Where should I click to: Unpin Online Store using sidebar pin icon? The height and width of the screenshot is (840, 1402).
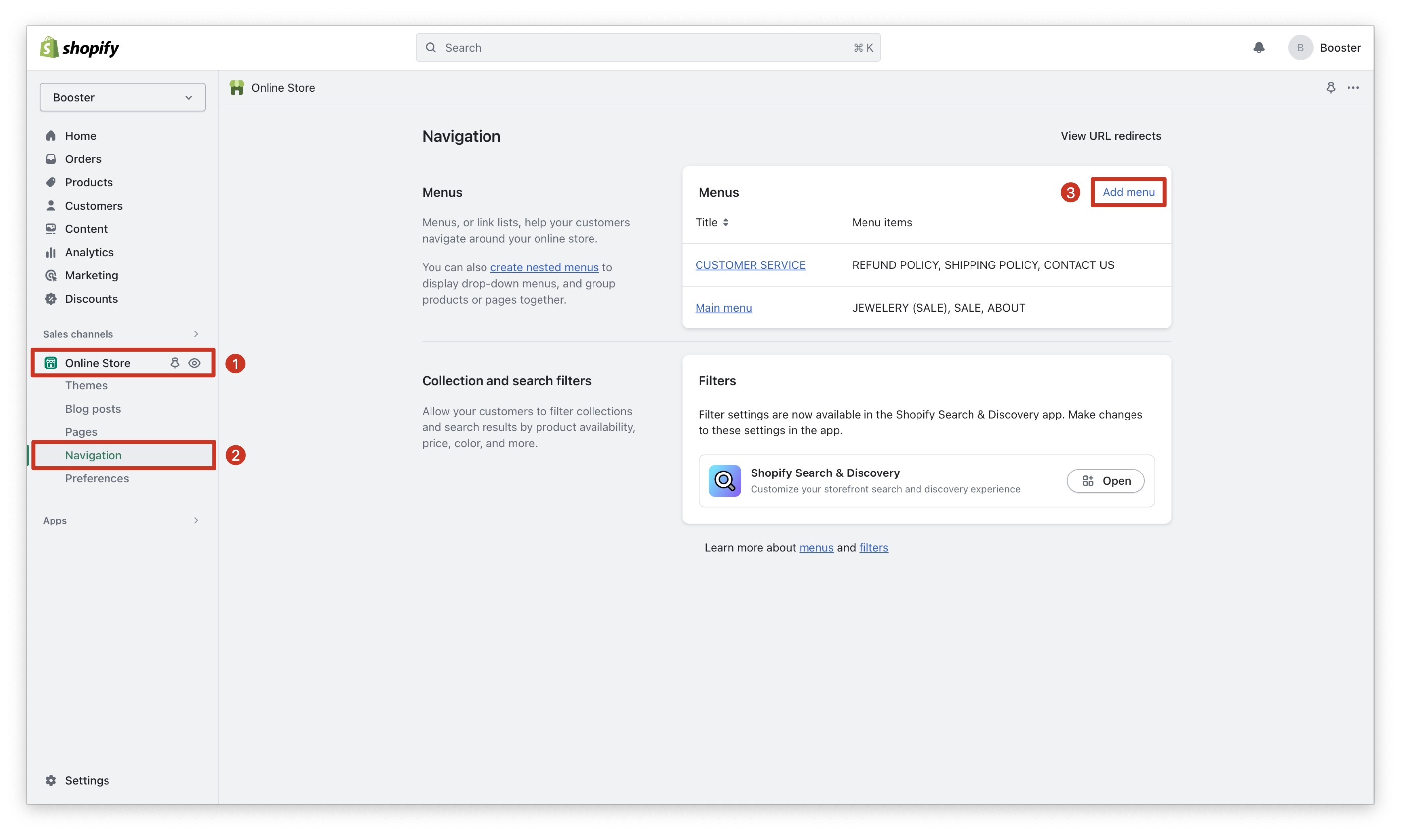(175, 363)
